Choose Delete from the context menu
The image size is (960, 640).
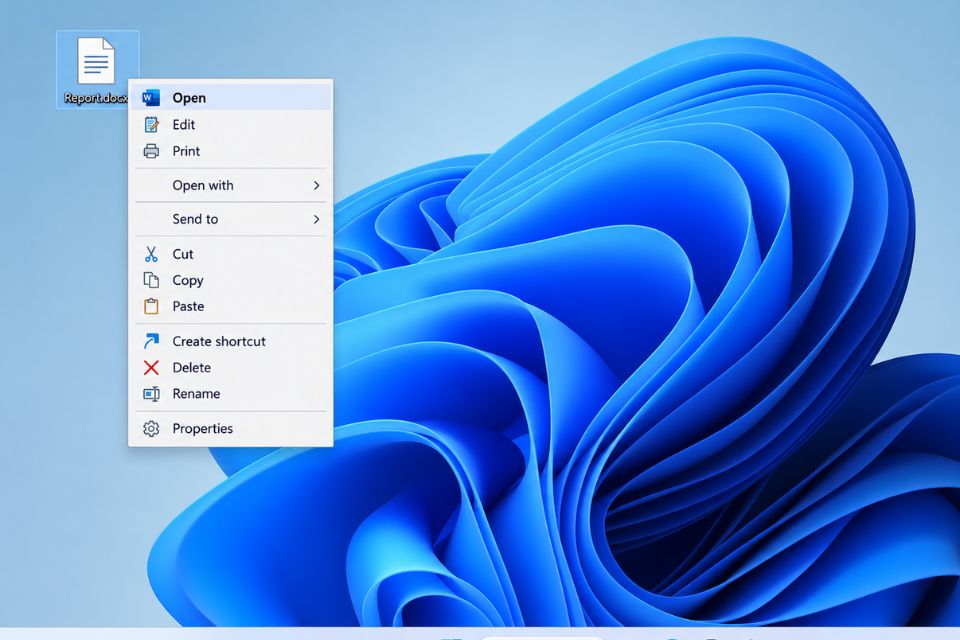[231, 367]
